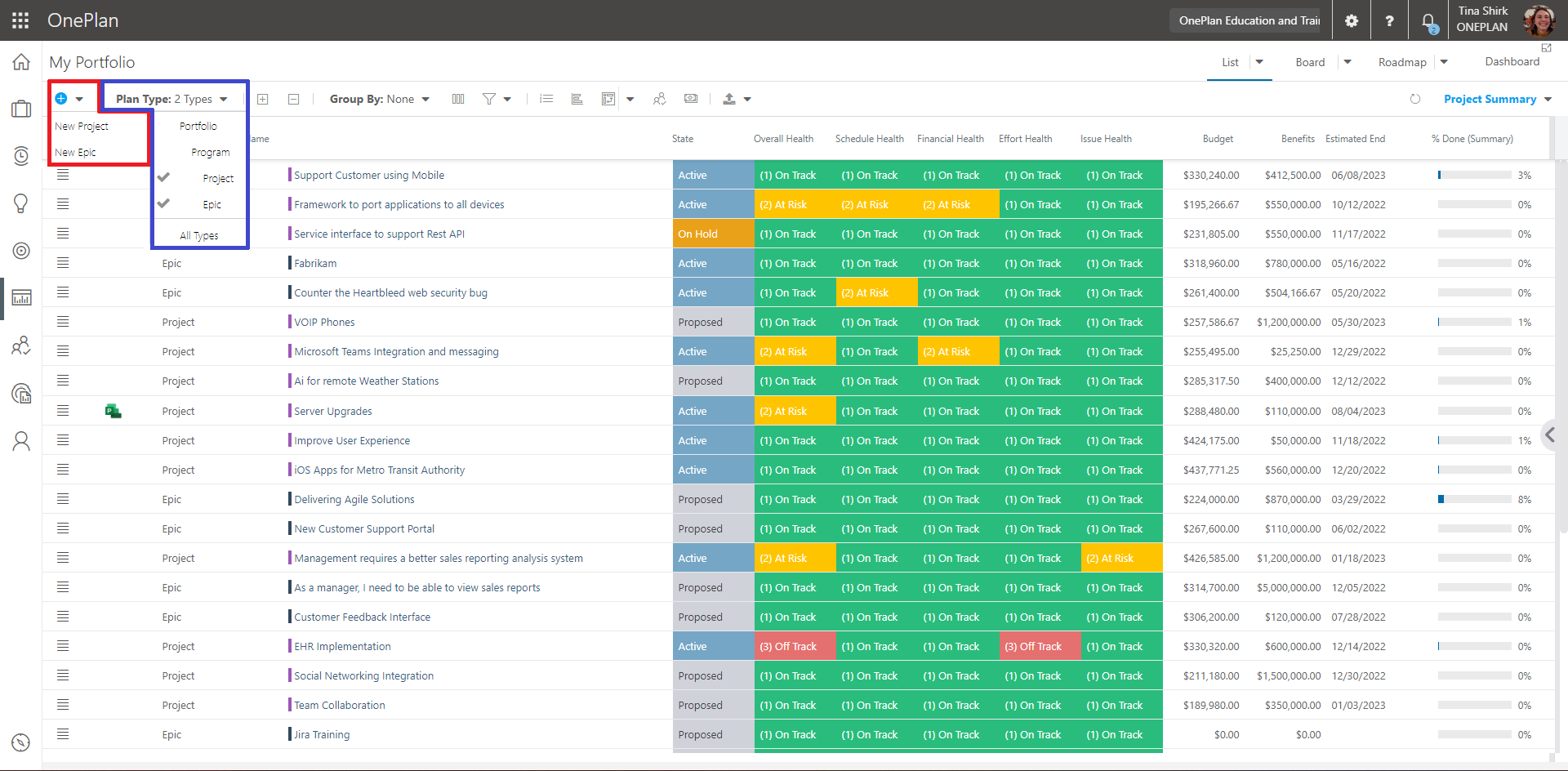
Task: Open the app launcher grid icon
Action: point(20,20)
